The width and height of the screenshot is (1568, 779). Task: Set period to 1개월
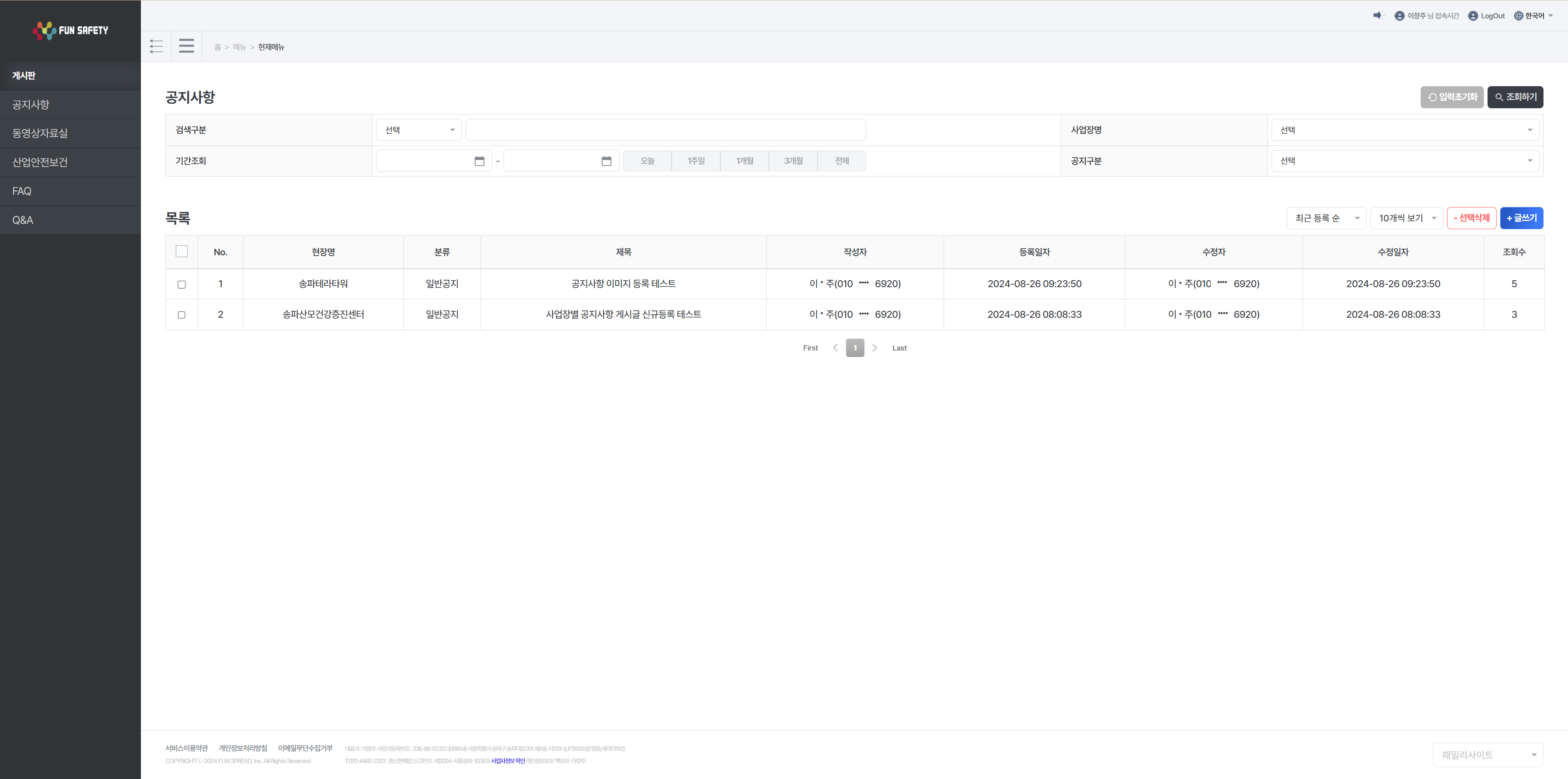(744, 161)
